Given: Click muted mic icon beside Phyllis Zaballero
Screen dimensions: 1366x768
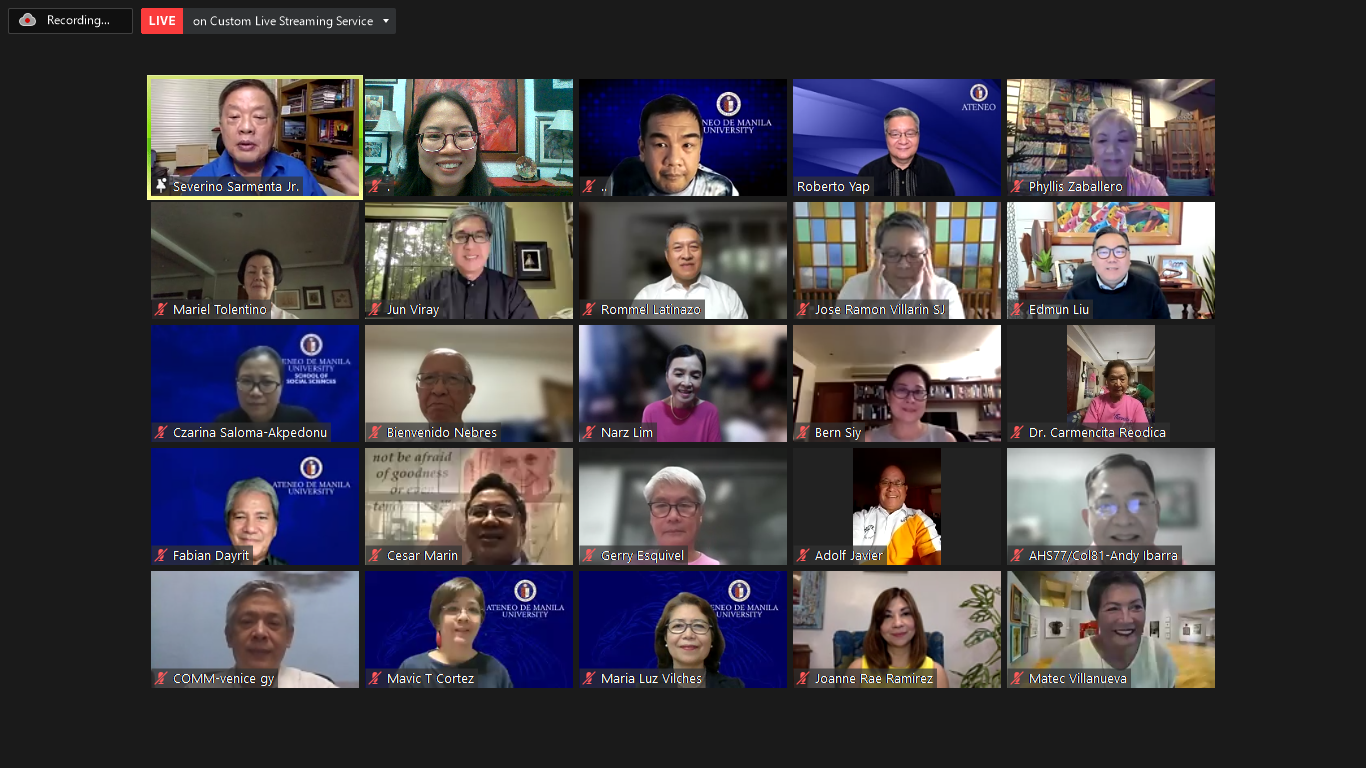Looking at the screenshot, I should tap(1017, 186).
